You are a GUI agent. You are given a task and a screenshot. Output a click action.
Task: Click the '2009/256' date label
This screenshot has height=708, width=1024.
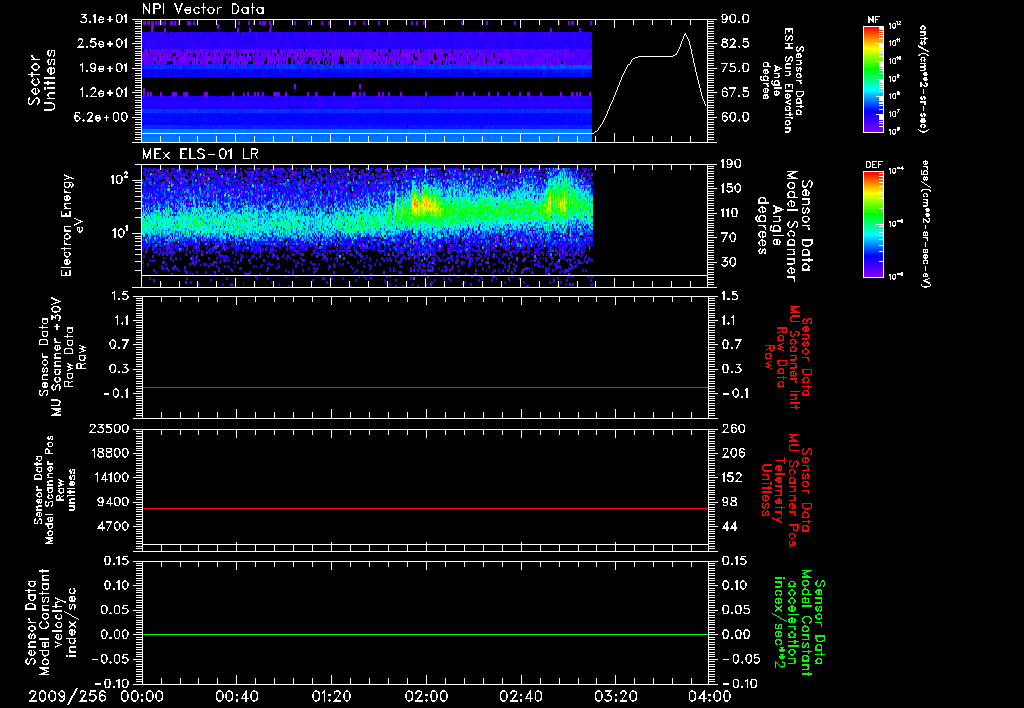point(67,696)
